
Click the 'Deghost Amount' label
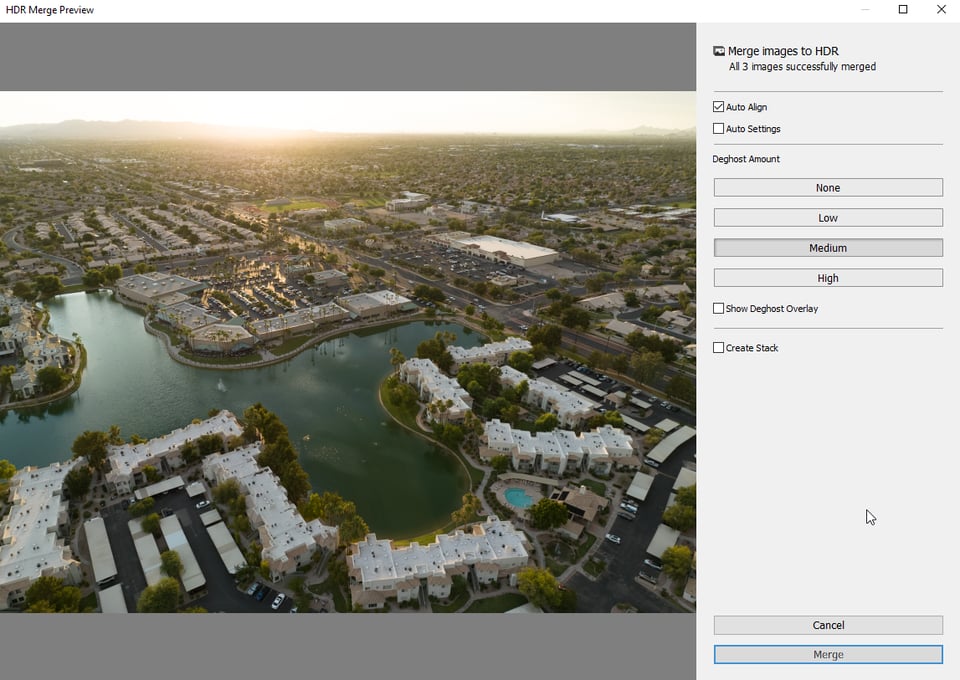pos(746,159)
